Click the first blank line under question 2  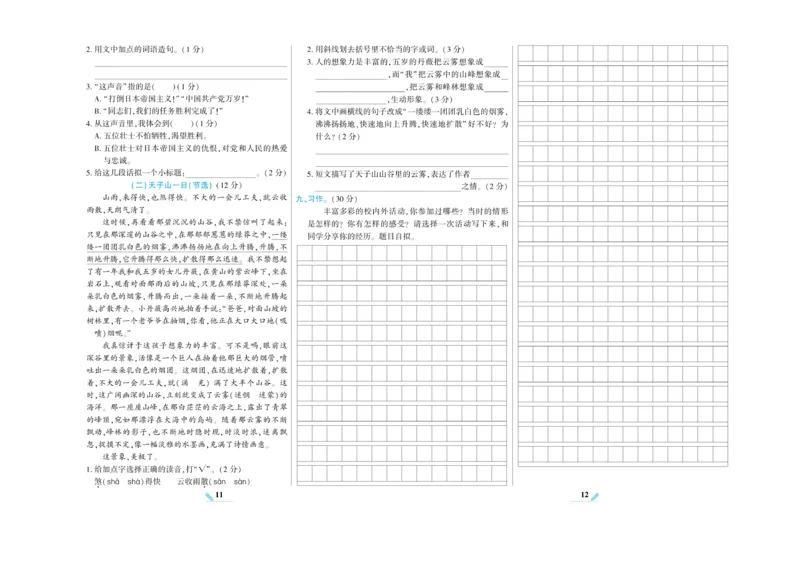(190, 67)
